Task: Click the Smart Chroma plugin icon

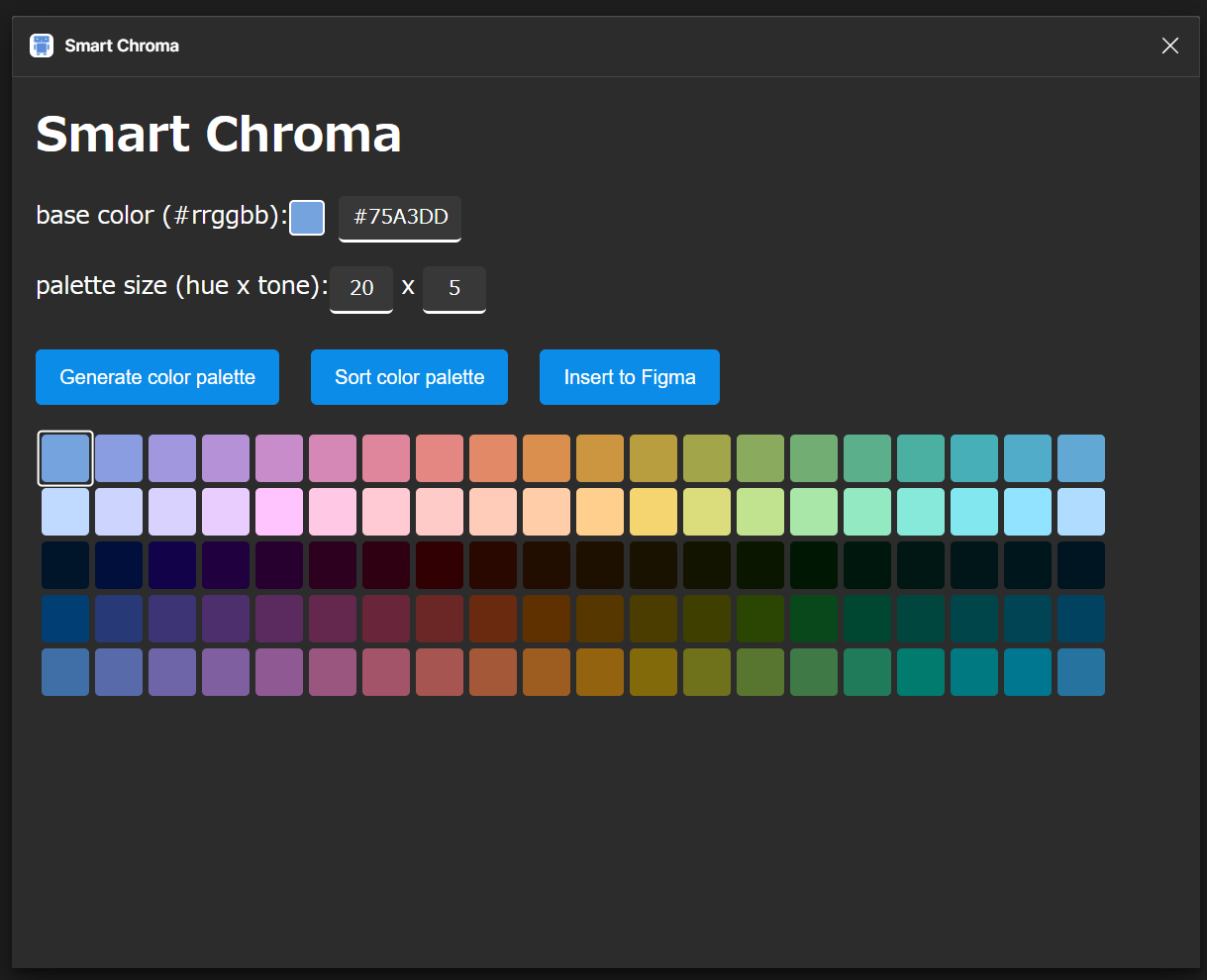Action: (41, 45)
